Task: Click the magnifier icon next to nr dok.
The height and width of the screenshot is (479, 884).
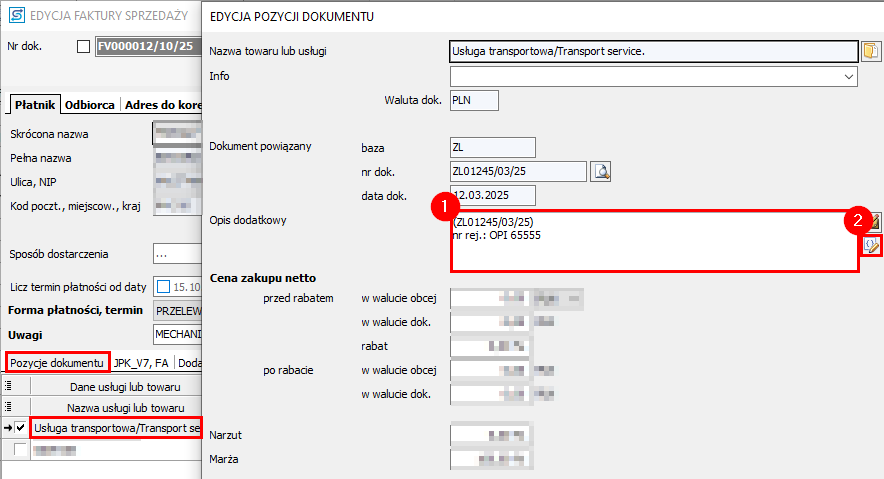Action: pos(601,171)
